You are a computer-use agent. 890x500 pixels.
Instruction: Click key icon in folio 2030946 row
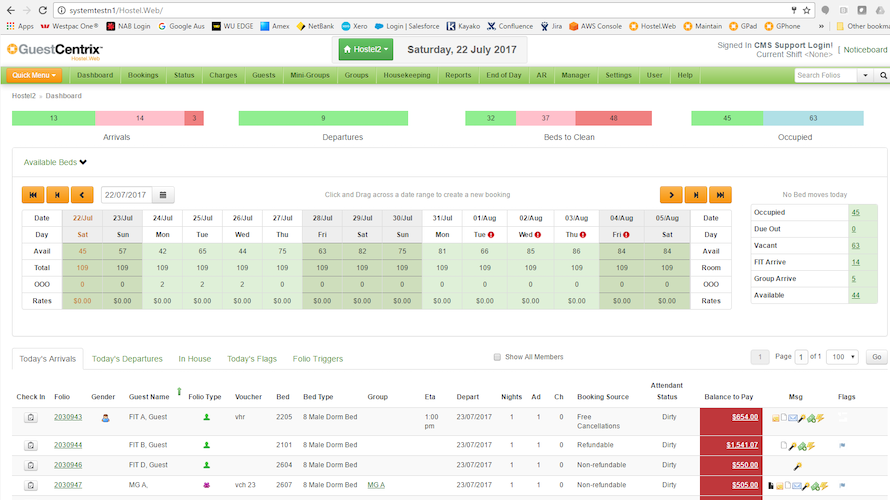[x=797, y=467]
